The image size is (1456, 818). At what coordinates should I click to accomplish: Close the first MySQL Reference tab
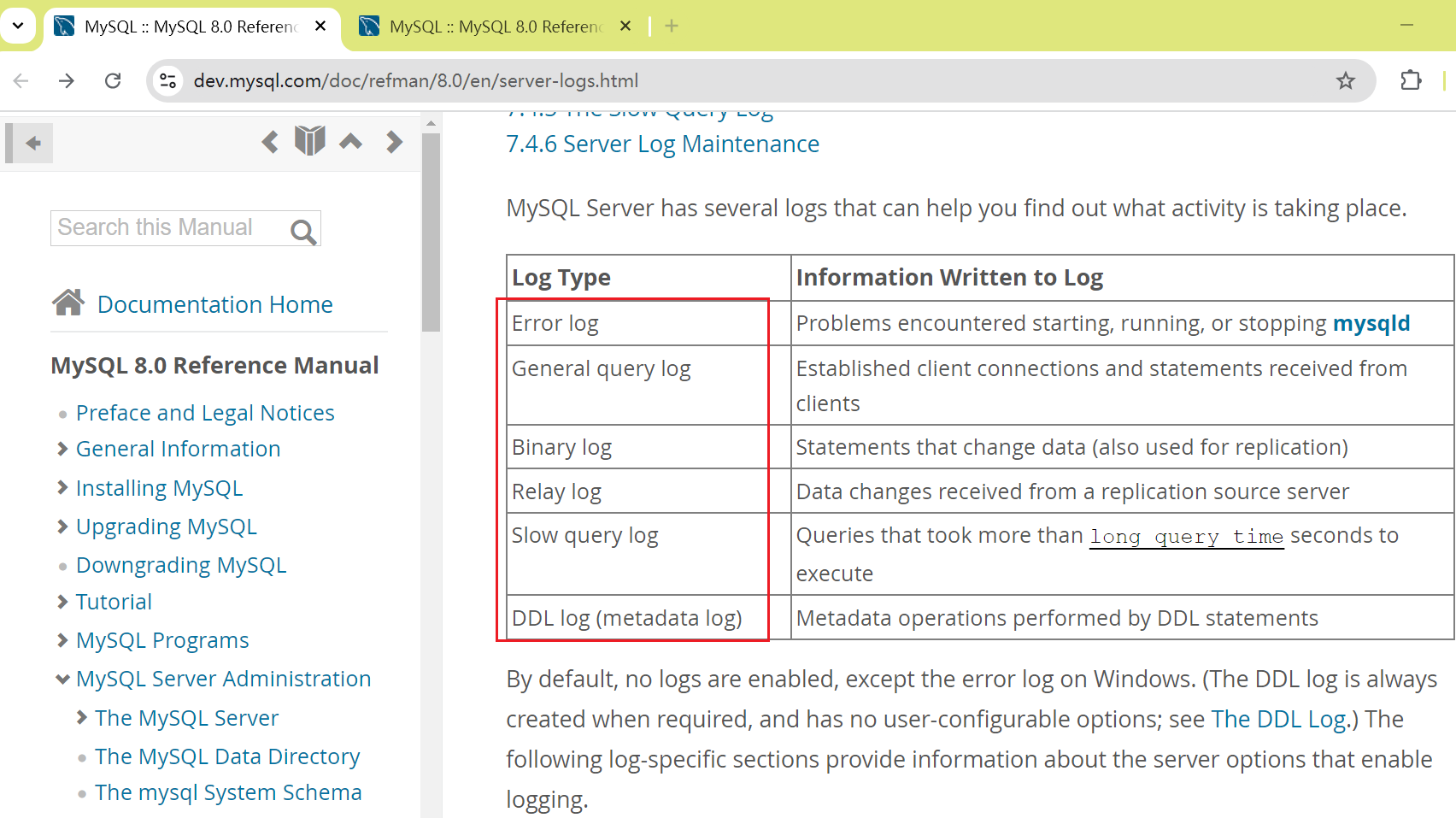320,26
